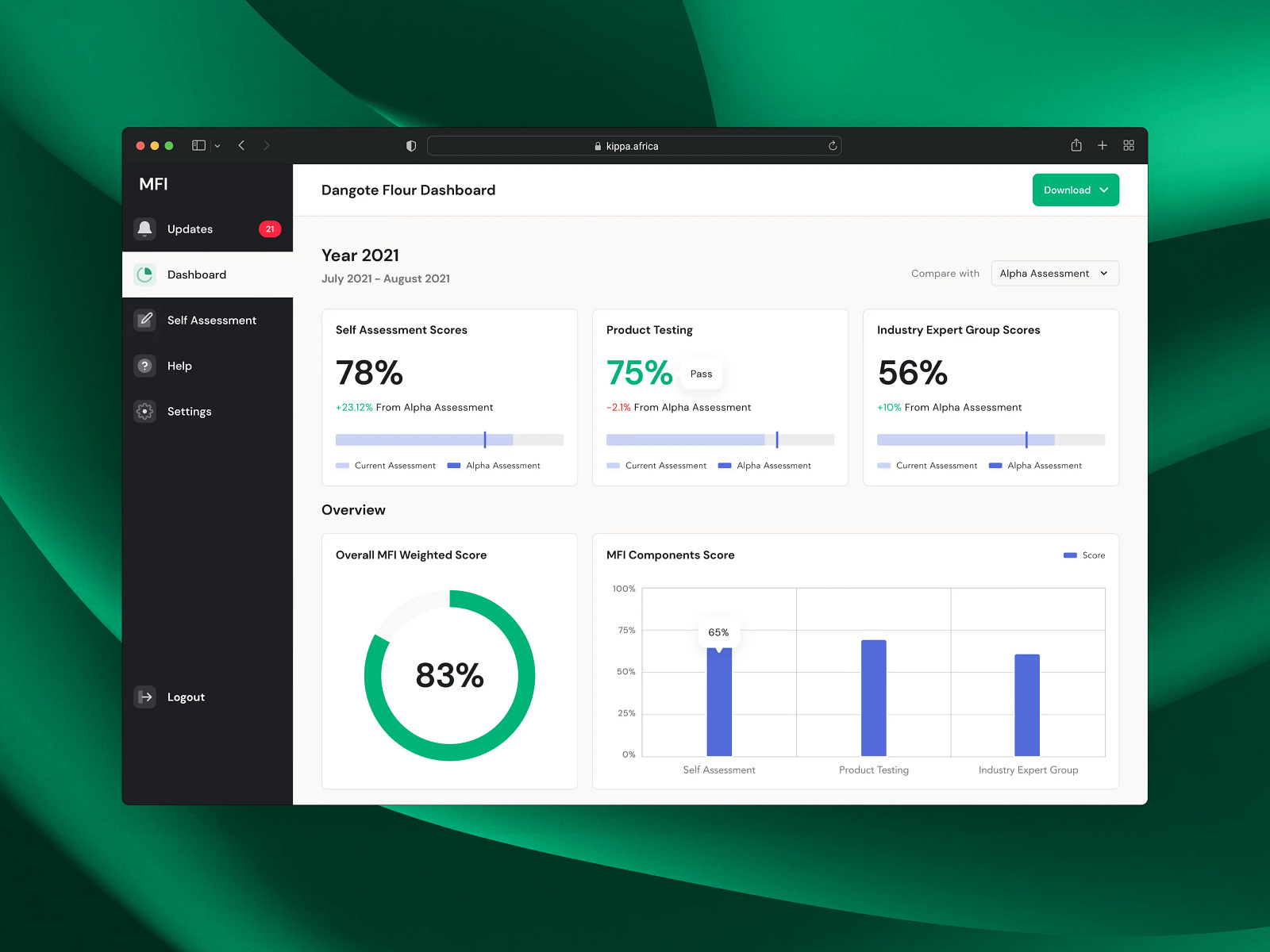Open a new tab with the plus icon
Image resolution: width=1270 pixels, height=952 pixels.
1103,145
